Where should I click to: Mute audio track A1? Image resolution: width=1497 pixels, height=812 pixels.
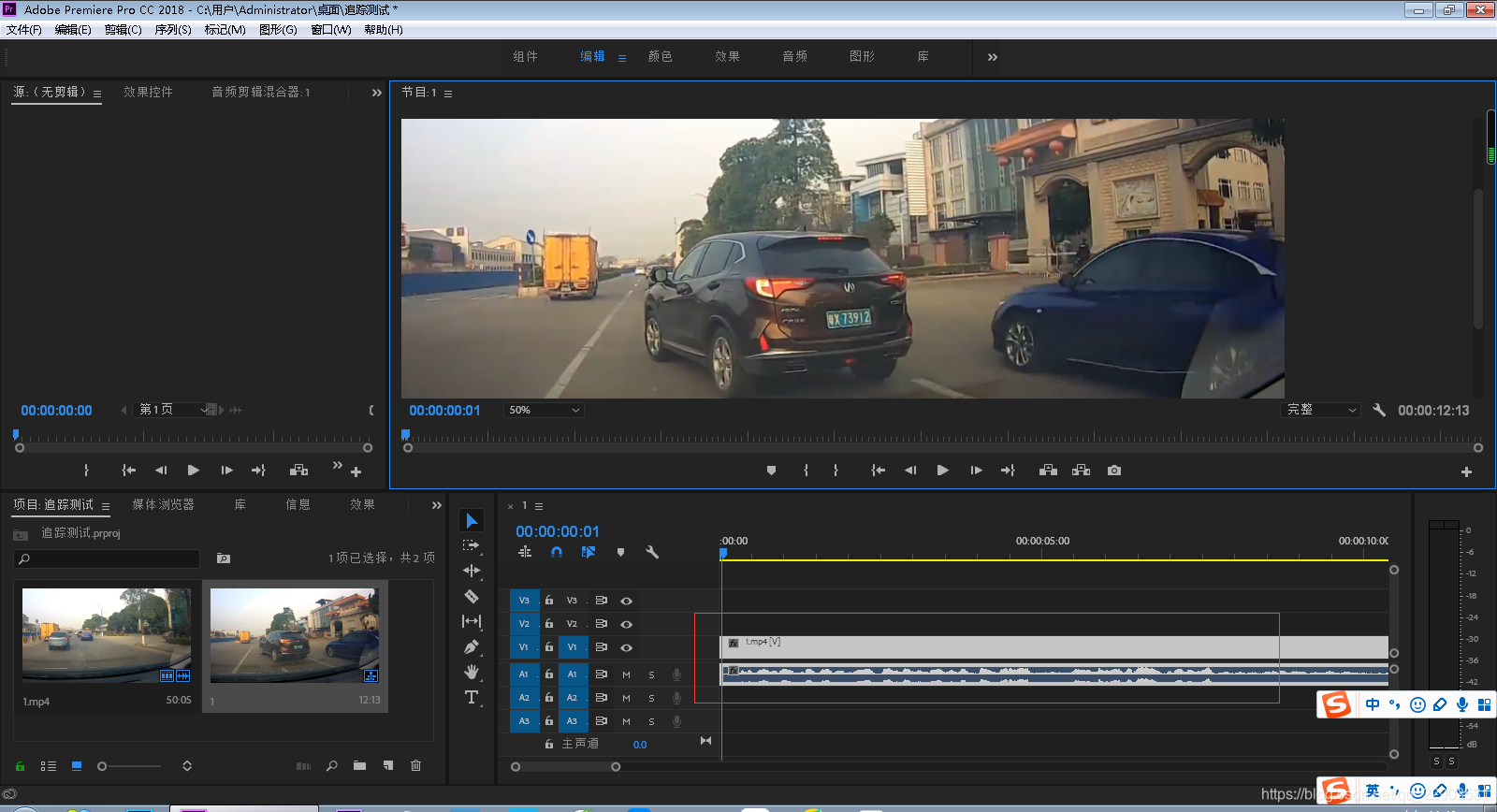click(x=626, y=674)
